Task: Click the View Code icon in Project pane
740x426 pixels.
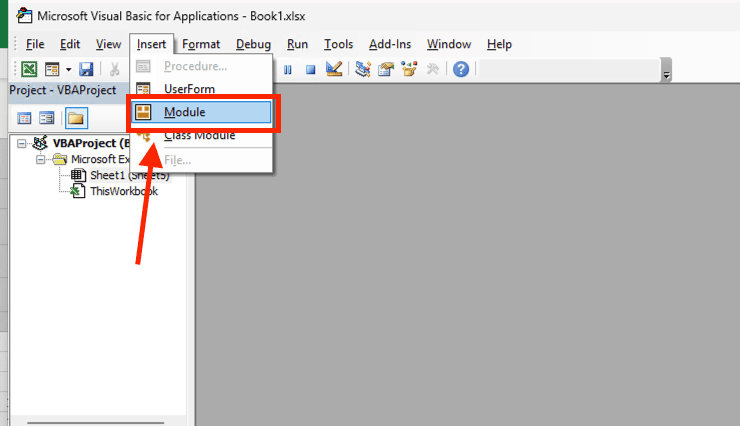Action: [24, 118]
